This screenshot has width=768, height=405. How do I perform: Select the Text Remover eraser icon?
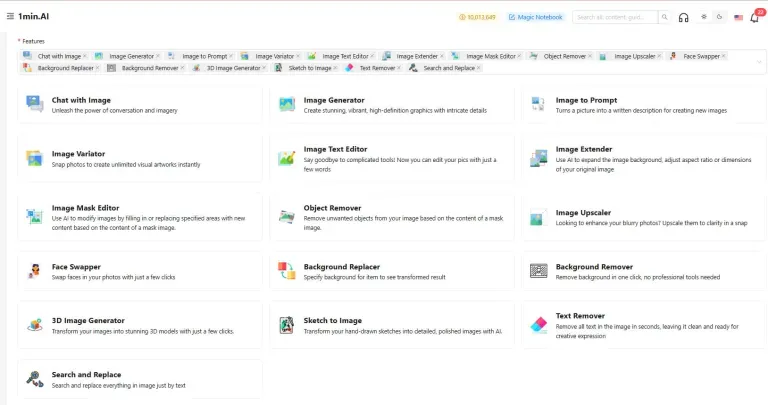(x=539, y=325)
